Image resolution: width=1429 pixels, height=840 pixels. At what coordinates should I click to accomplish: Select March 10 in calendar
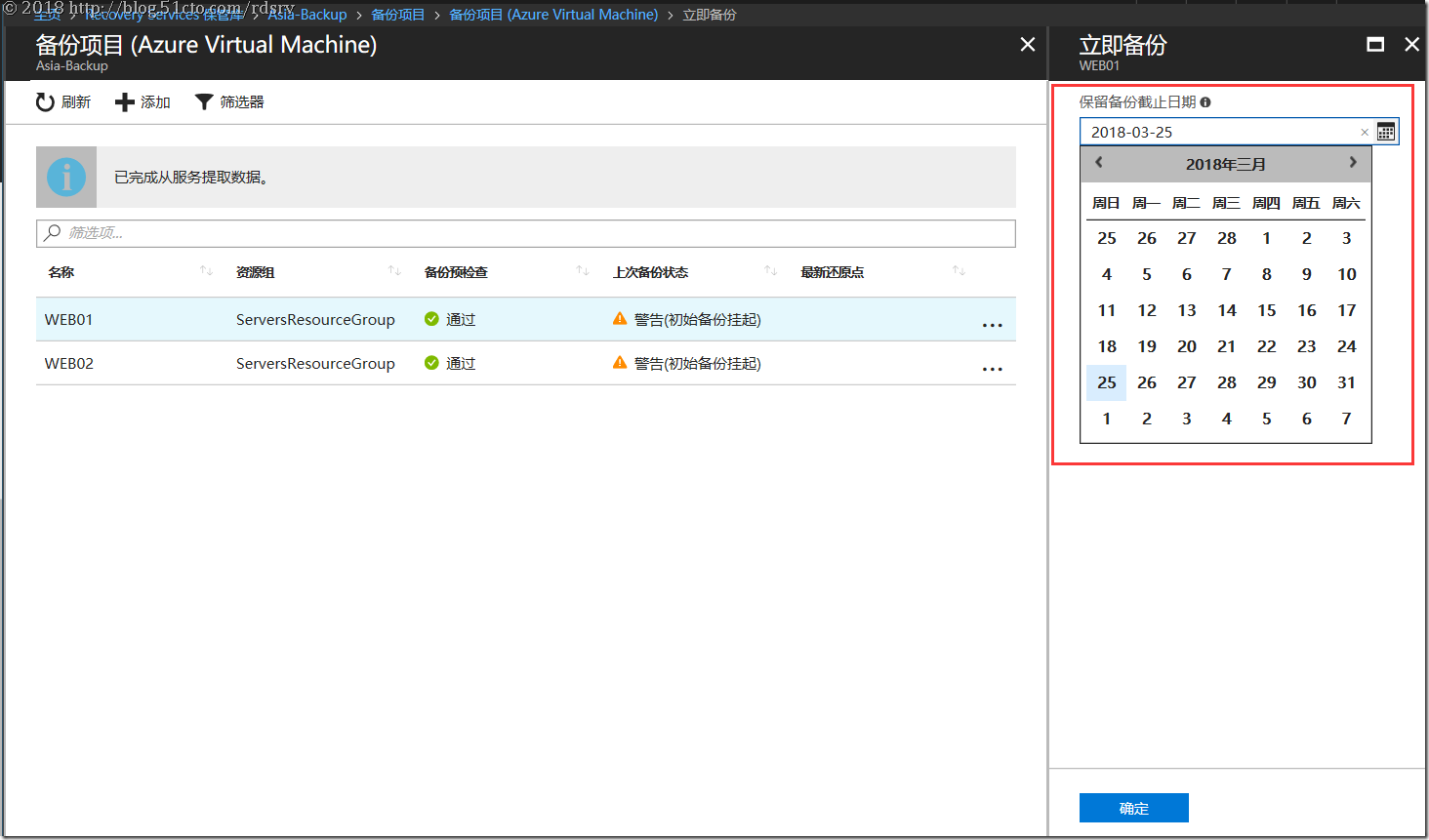1347,274
